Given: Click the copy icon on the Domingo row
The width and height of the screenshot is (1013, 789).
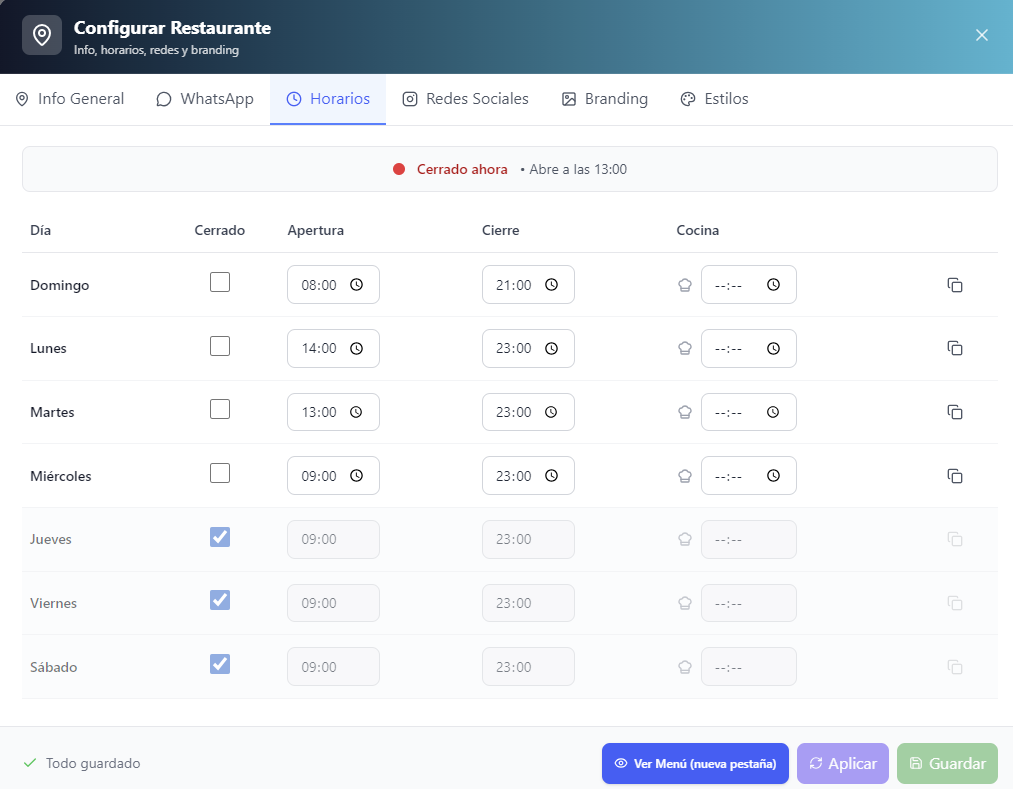Looking at the screenshot, I should click(955, 285).
